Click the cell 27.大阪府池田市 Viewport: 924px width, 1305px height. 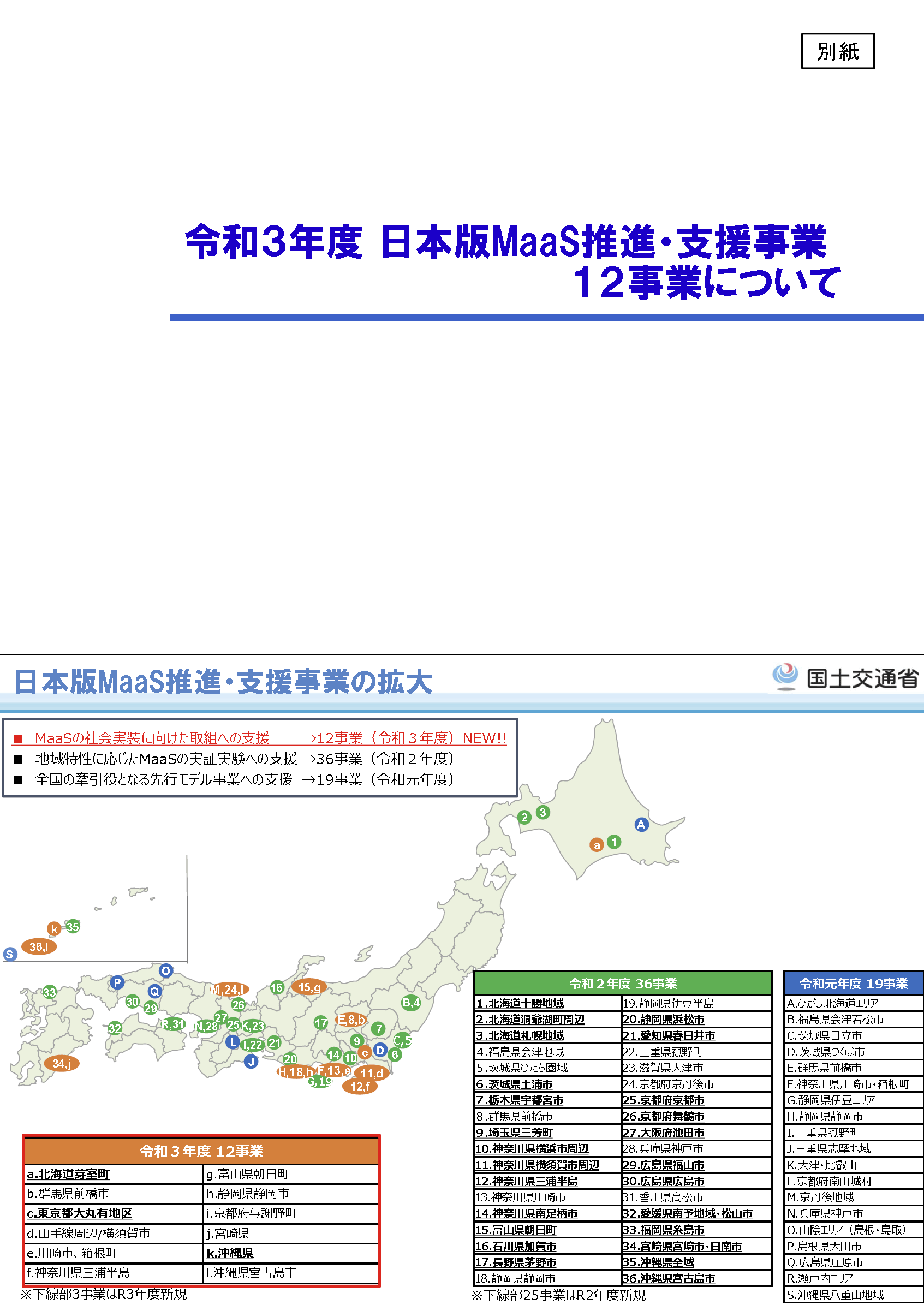[x=696, y=1133]
